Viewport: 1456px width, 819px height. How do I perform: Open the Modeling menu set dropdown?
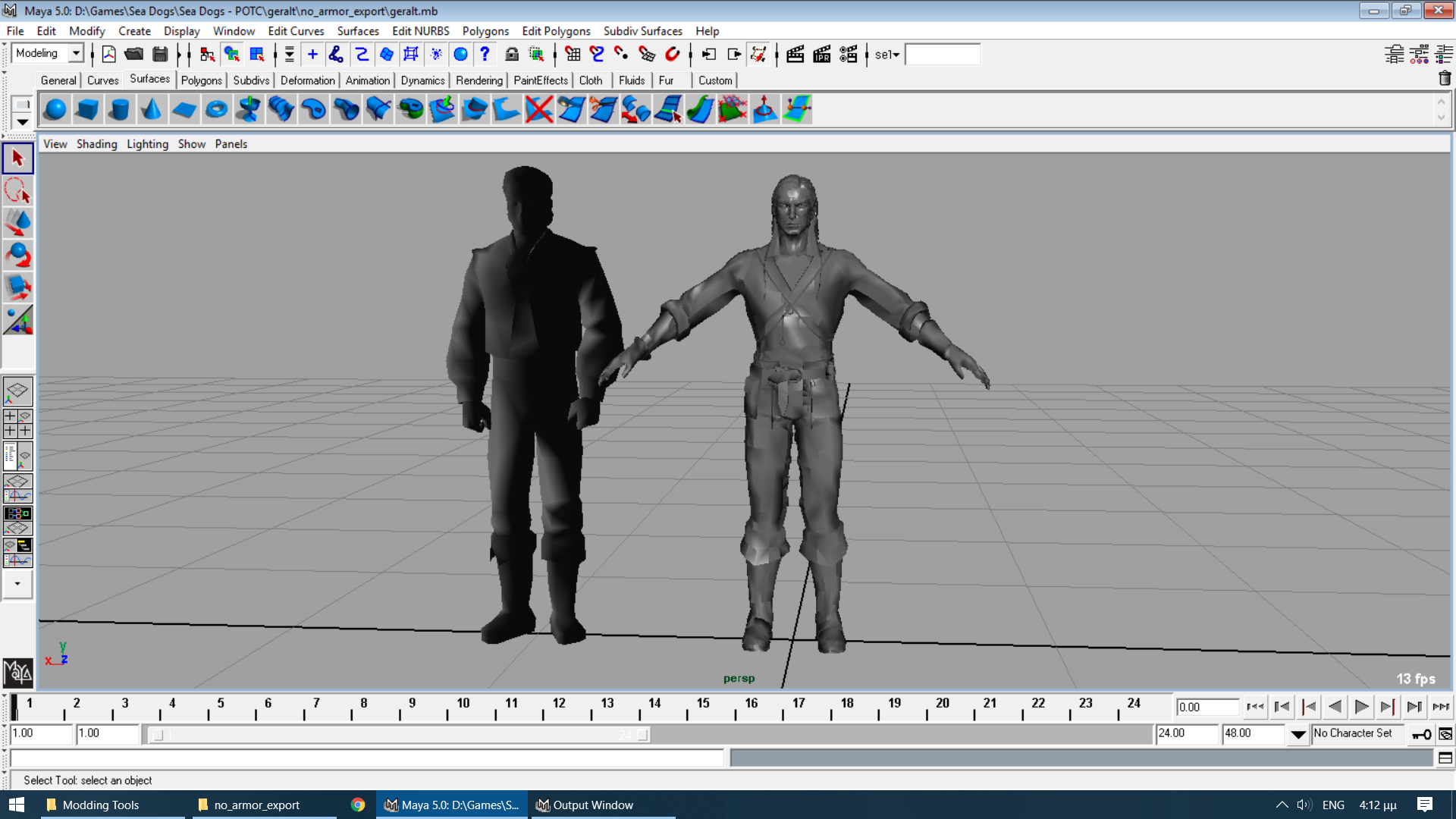76,53
